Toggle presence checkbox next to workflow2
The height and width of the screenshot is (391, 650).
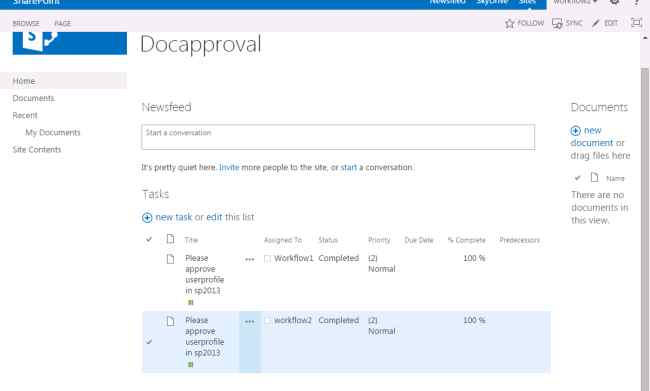(267, 321)
